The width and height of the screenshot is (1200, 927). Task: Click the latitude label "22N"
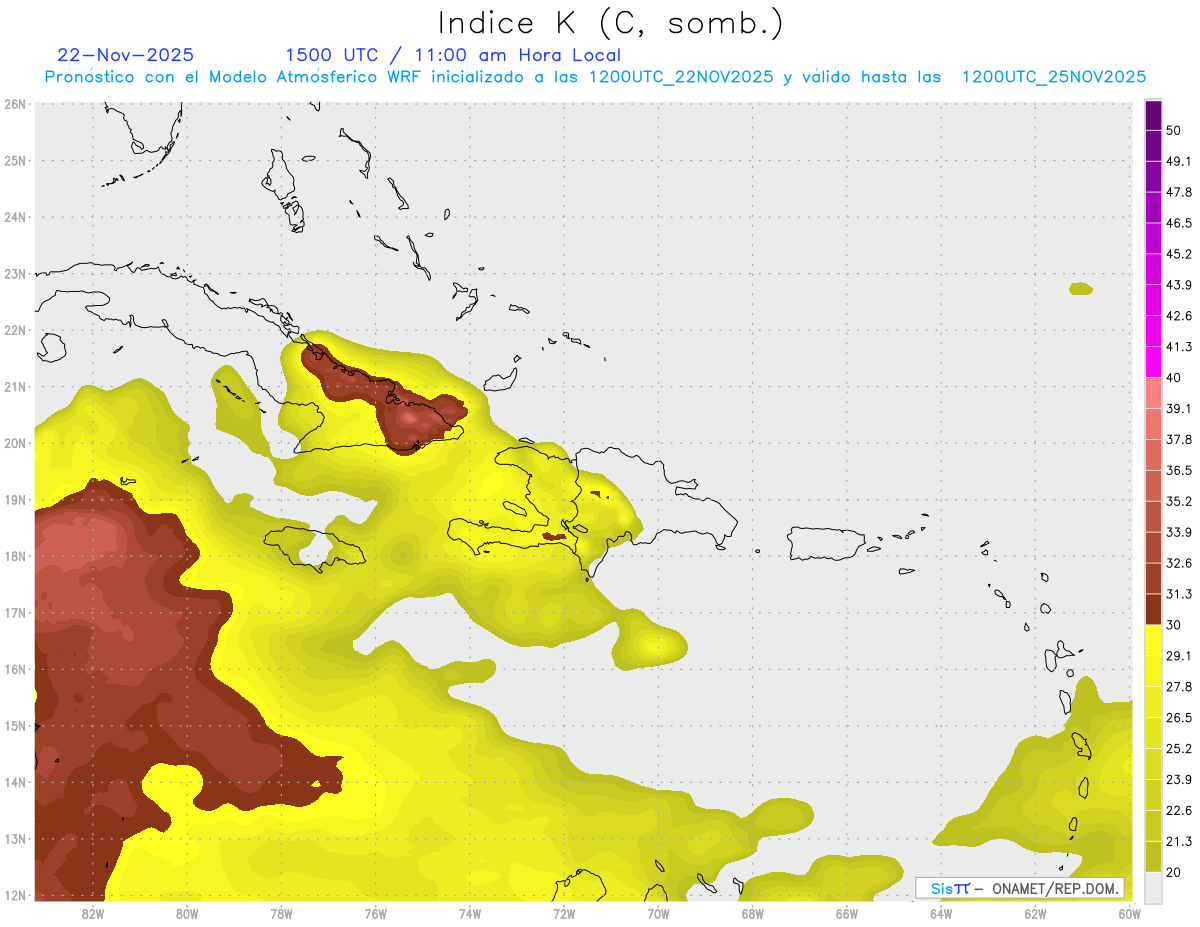point(15,330)
